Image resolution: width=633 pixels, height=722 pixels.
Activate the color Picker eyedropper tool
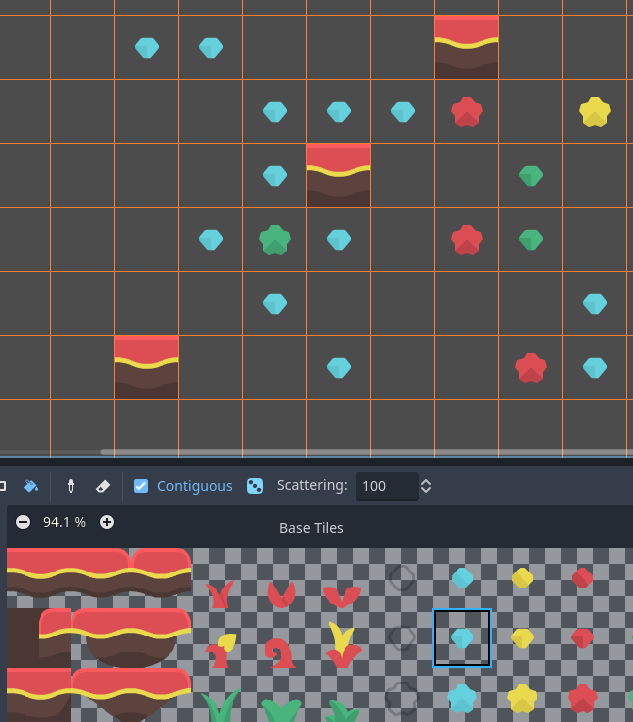70,486
